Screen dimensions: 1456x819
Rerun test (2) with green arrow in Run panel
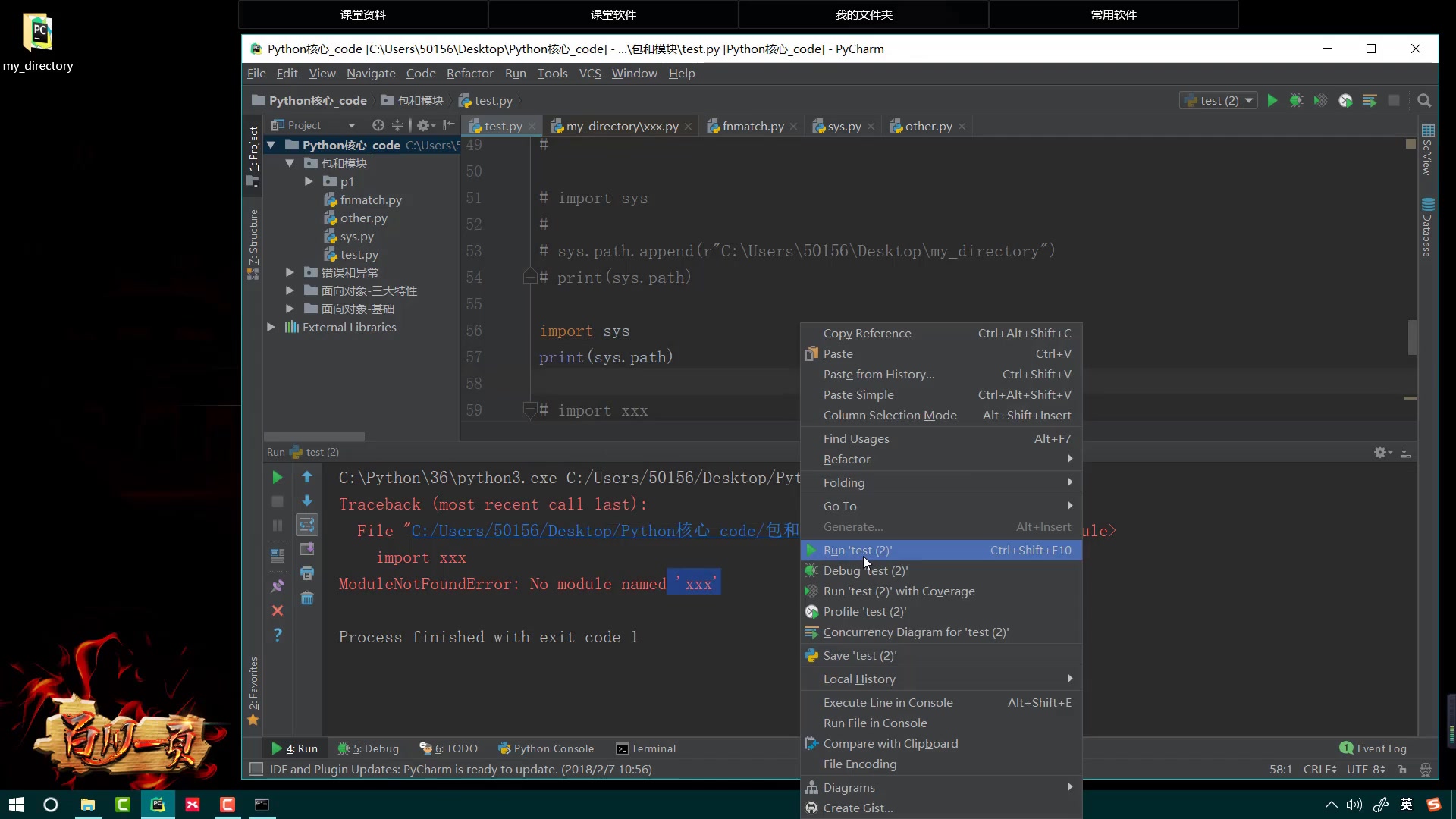[278, 477]
